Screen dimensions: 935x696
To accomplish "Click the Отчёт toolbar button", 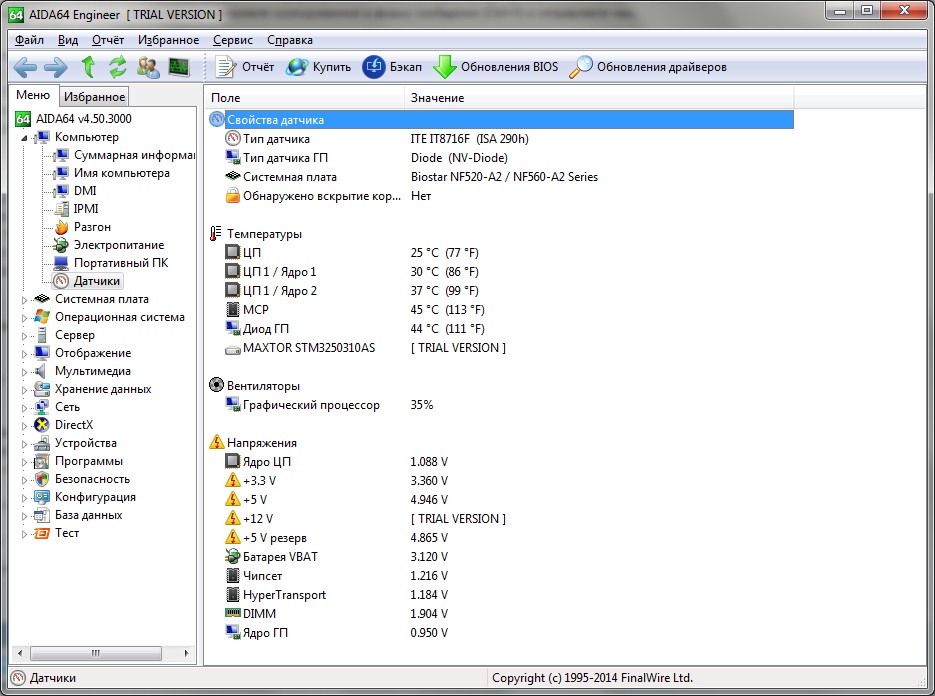I will [244, 67].
